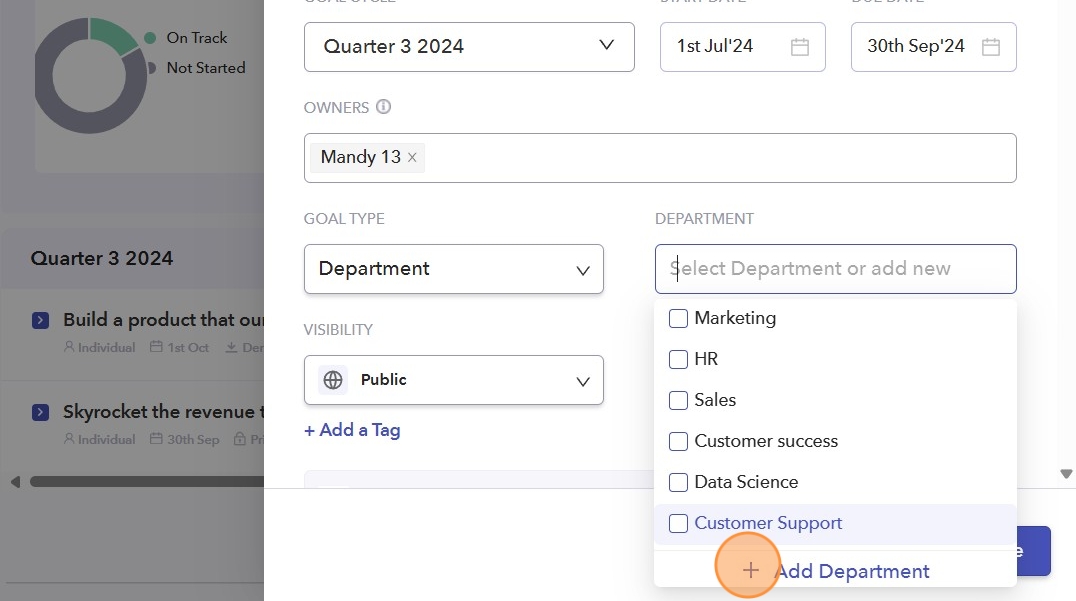Image resolution: width=1076 pixels, height=601 pixels.
Task: Tick the HR department checkbox
Action: 678,359
